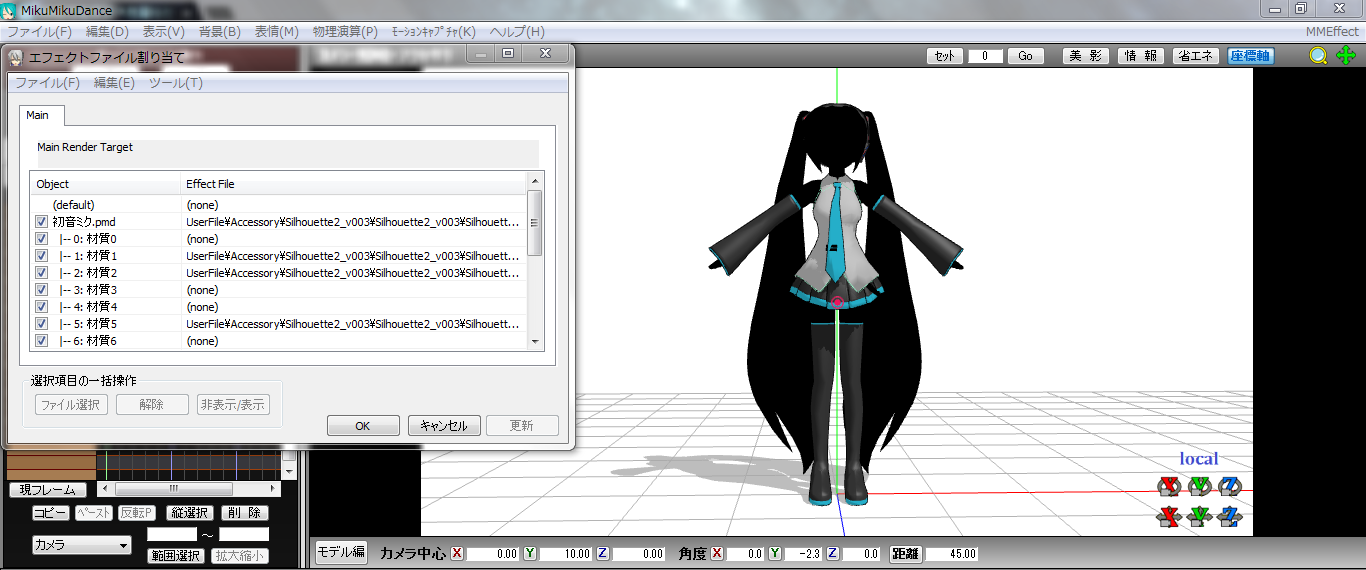Click the モデル編 button
1366x570 pixels.
341,553
